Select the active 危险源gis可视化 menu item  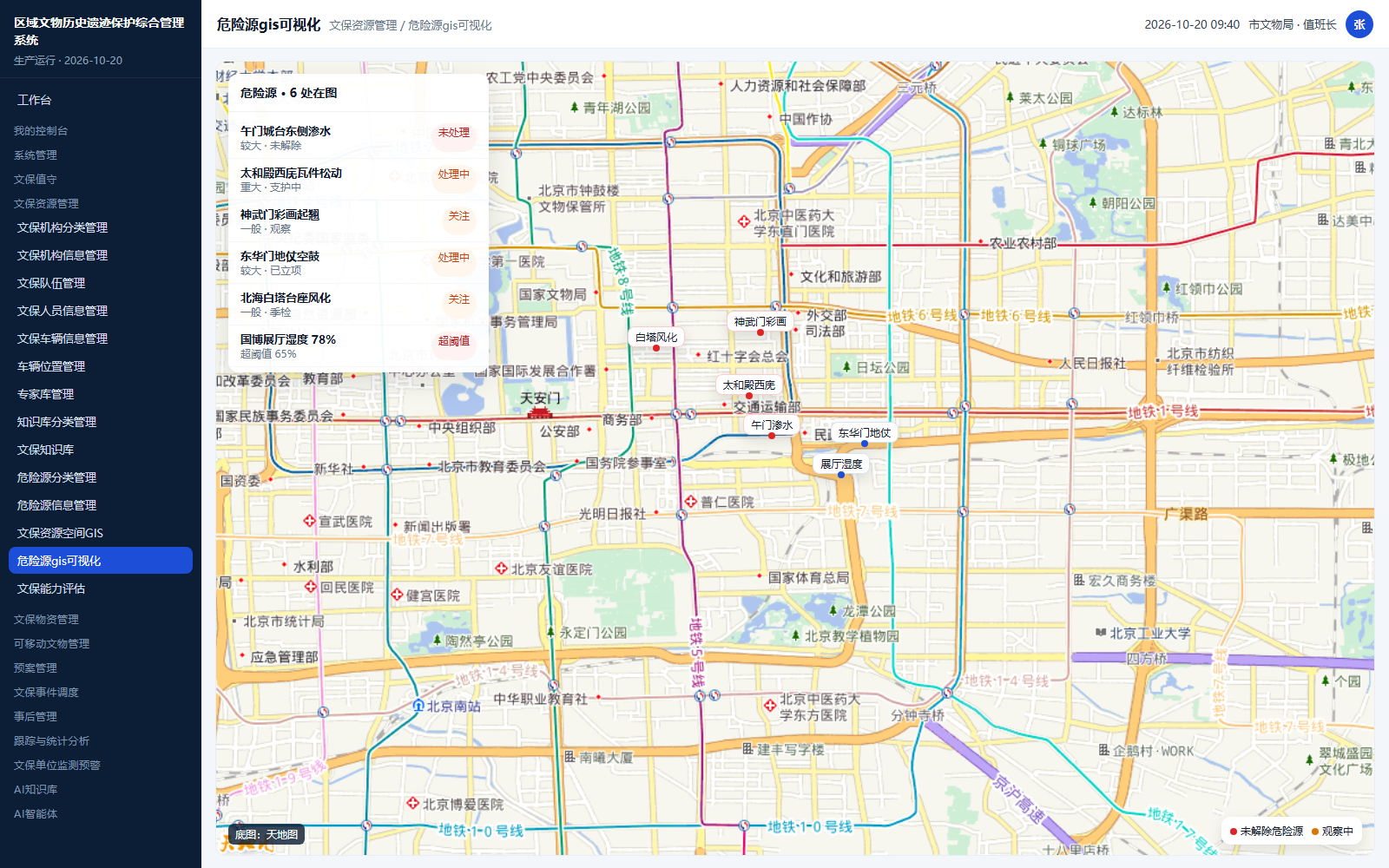[x=101, y=561]
